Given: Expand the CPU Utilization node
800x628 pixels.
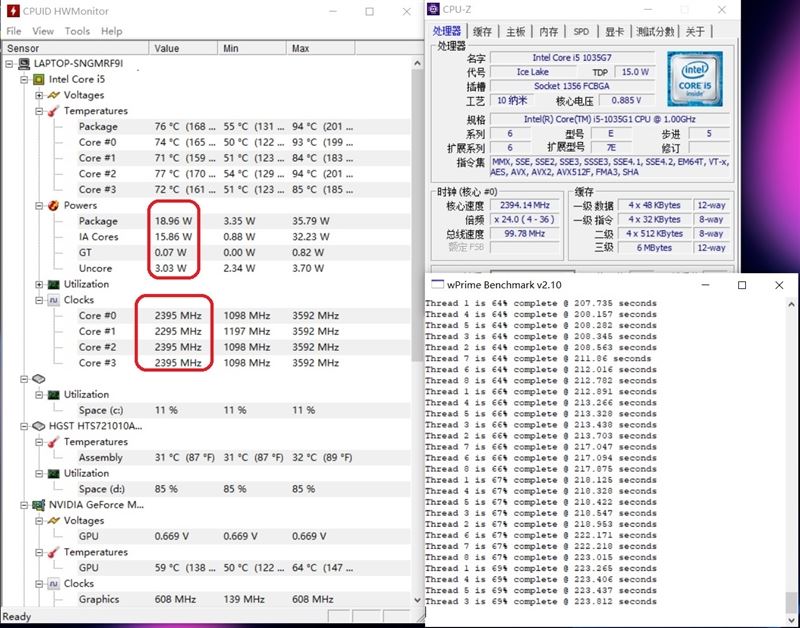Looking at the screenshot, I should tap(39, 284).
